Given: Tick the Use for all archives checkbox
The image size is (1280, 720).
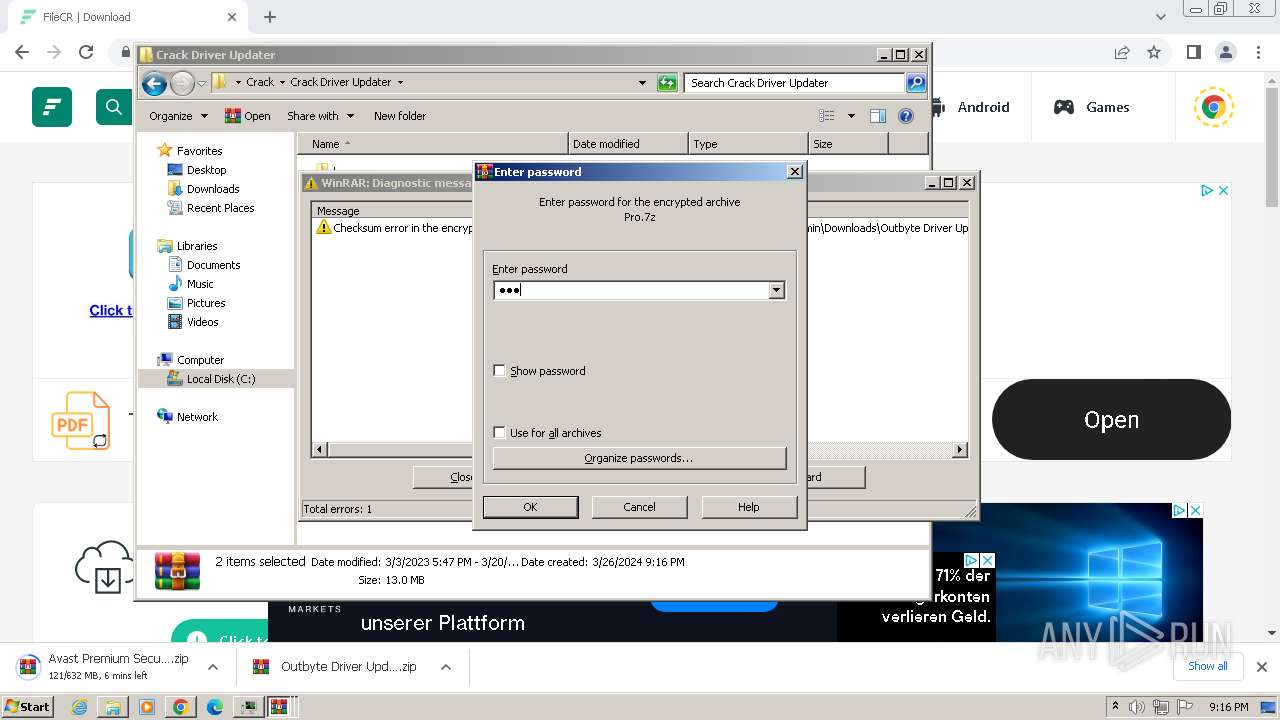Looking at the screenshot, I should (499, 433).
